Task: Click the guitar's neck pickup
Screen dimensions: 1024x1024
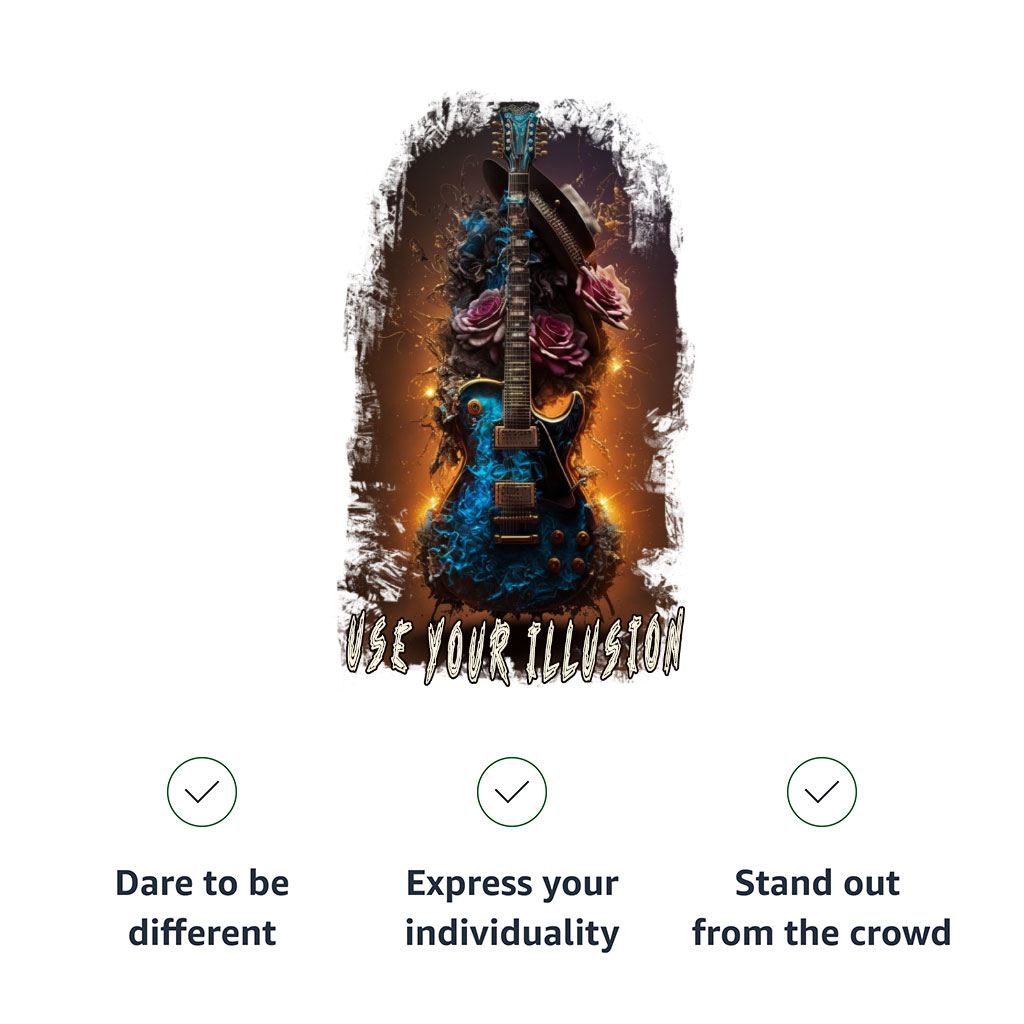Action: pyautogui.click(x=515, y=436)
